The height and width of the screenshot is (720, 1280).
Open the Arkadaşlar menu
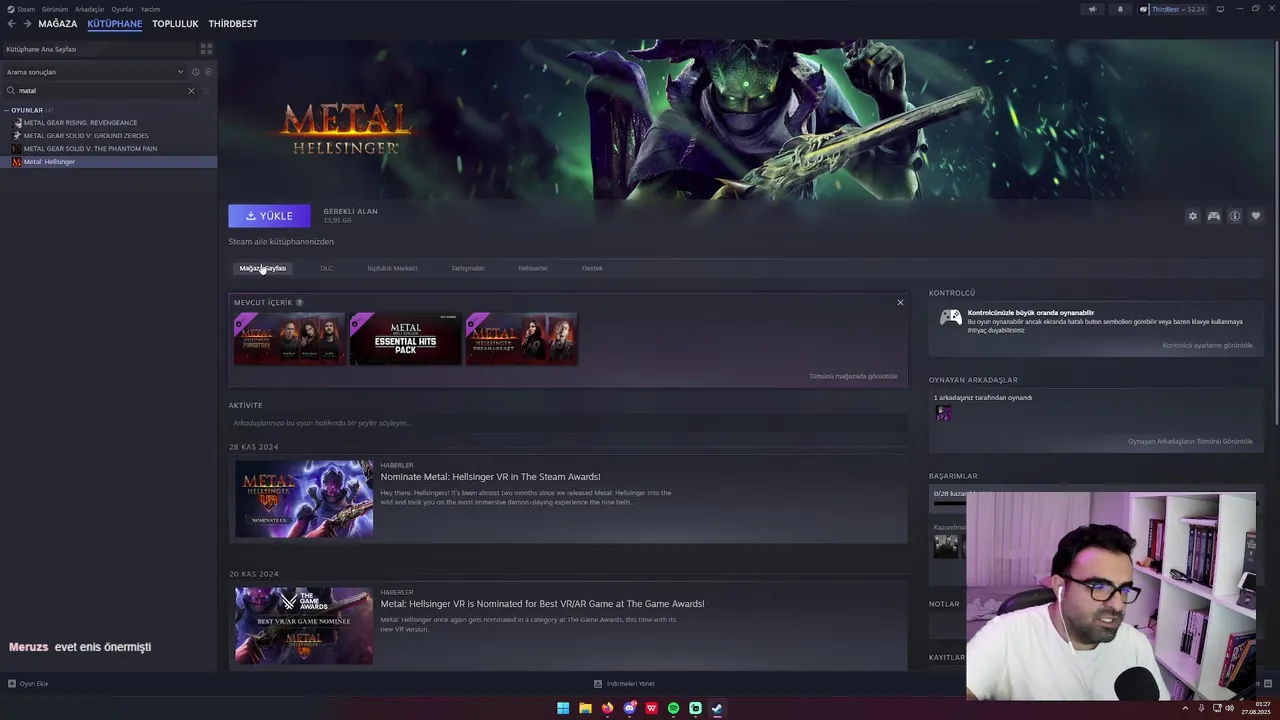[90, 9]
